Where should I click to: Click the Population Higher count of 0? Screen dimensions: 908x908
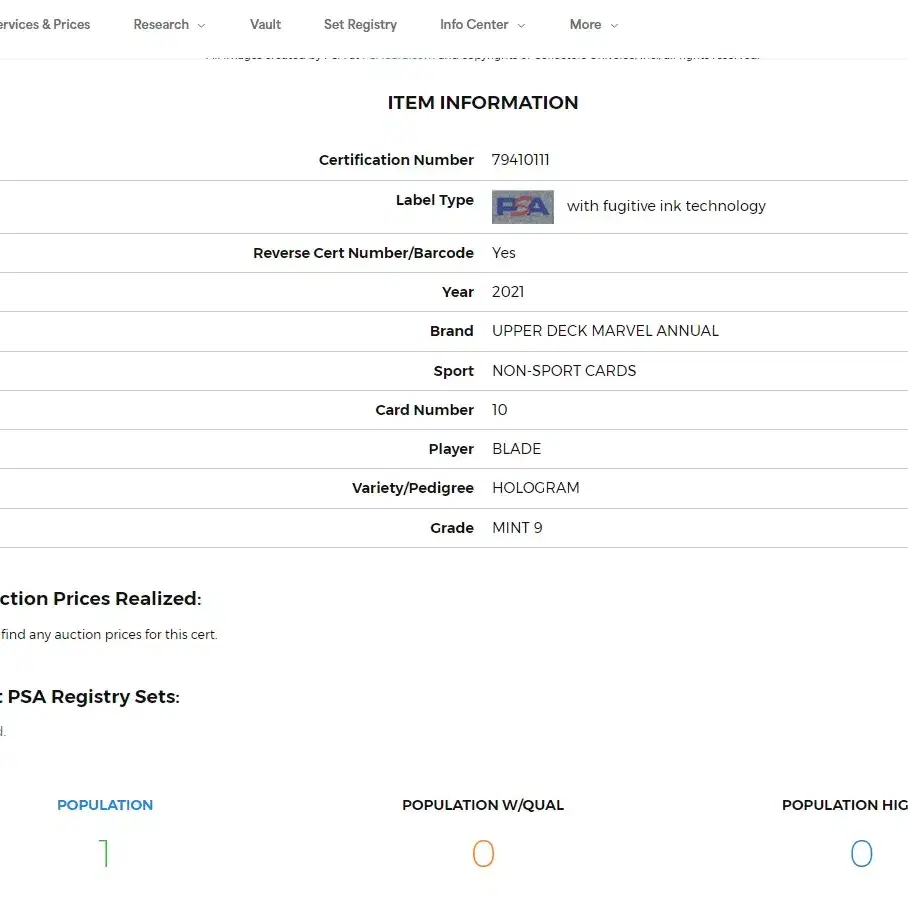click(861, 854)
